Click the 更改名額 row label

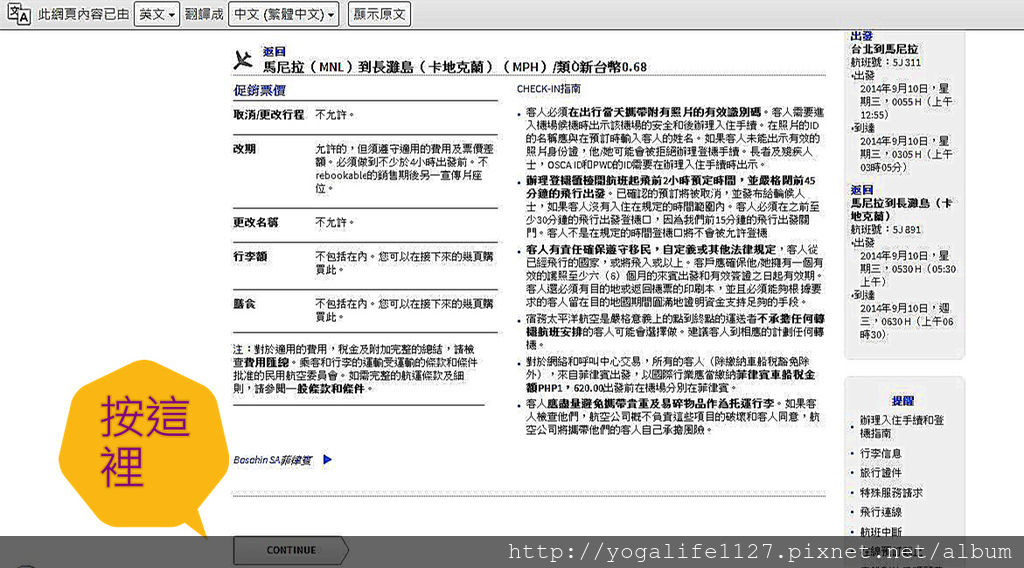tap(255, 222)
